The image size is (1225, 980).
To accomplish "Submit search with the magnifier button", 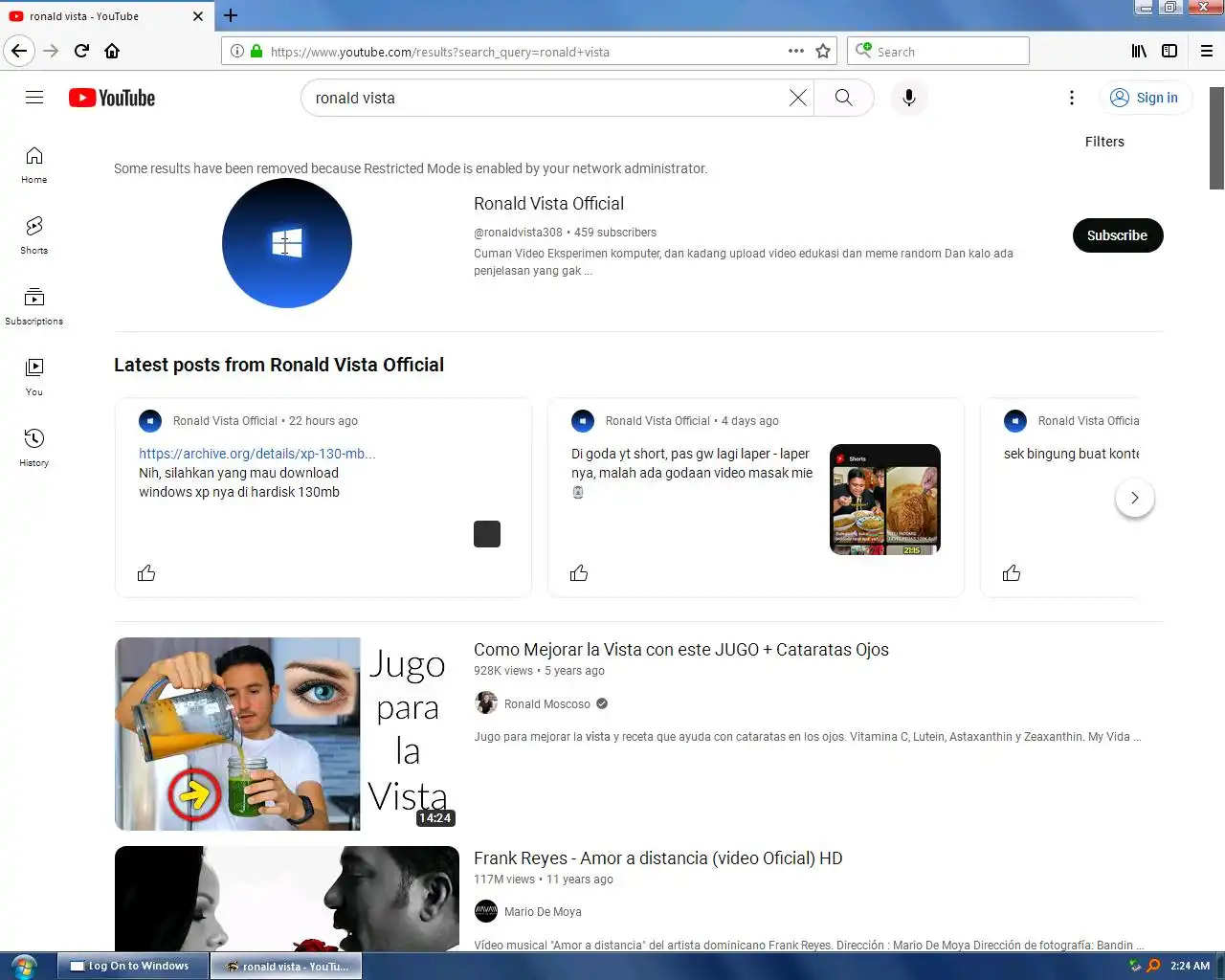I will click(x=843, y=98).
